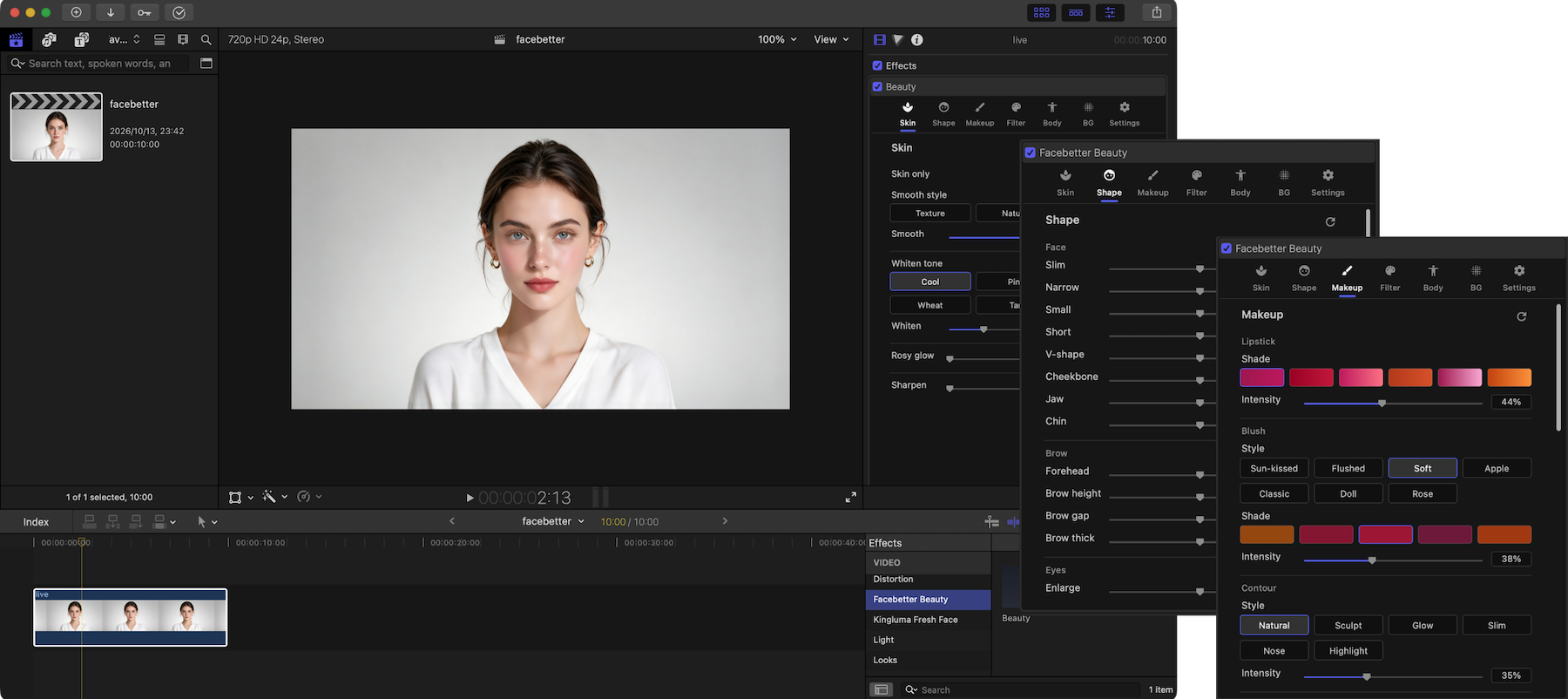Choose the Texture smooth style button
This screenshot has width=1568, height=699.
pyautogui.click(x=930, y=213)
